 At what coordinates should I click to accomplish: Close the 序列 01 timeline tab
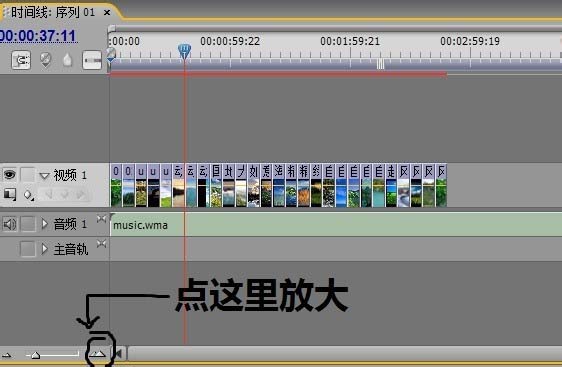(107, 13)
